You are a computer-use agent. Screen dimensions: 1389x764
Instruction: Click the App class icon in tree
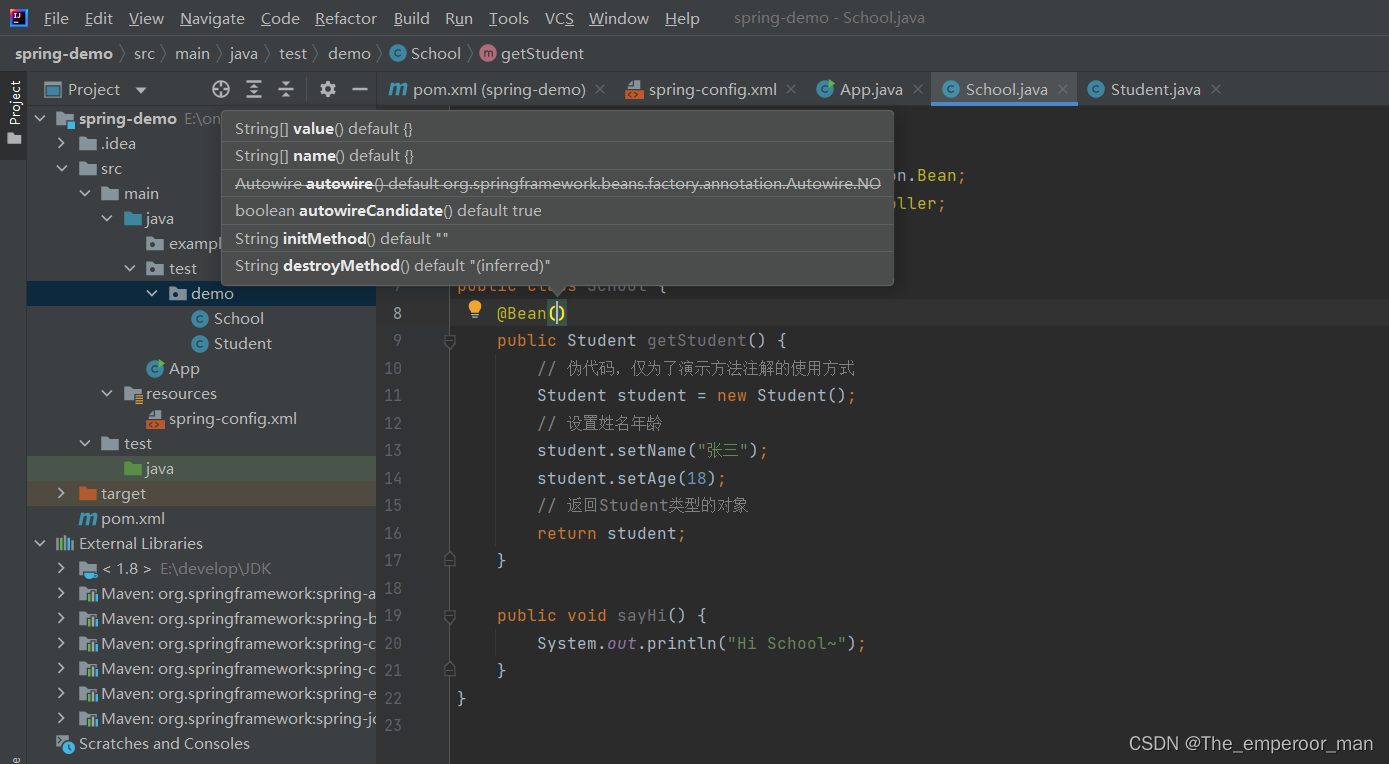pos(155,369)
